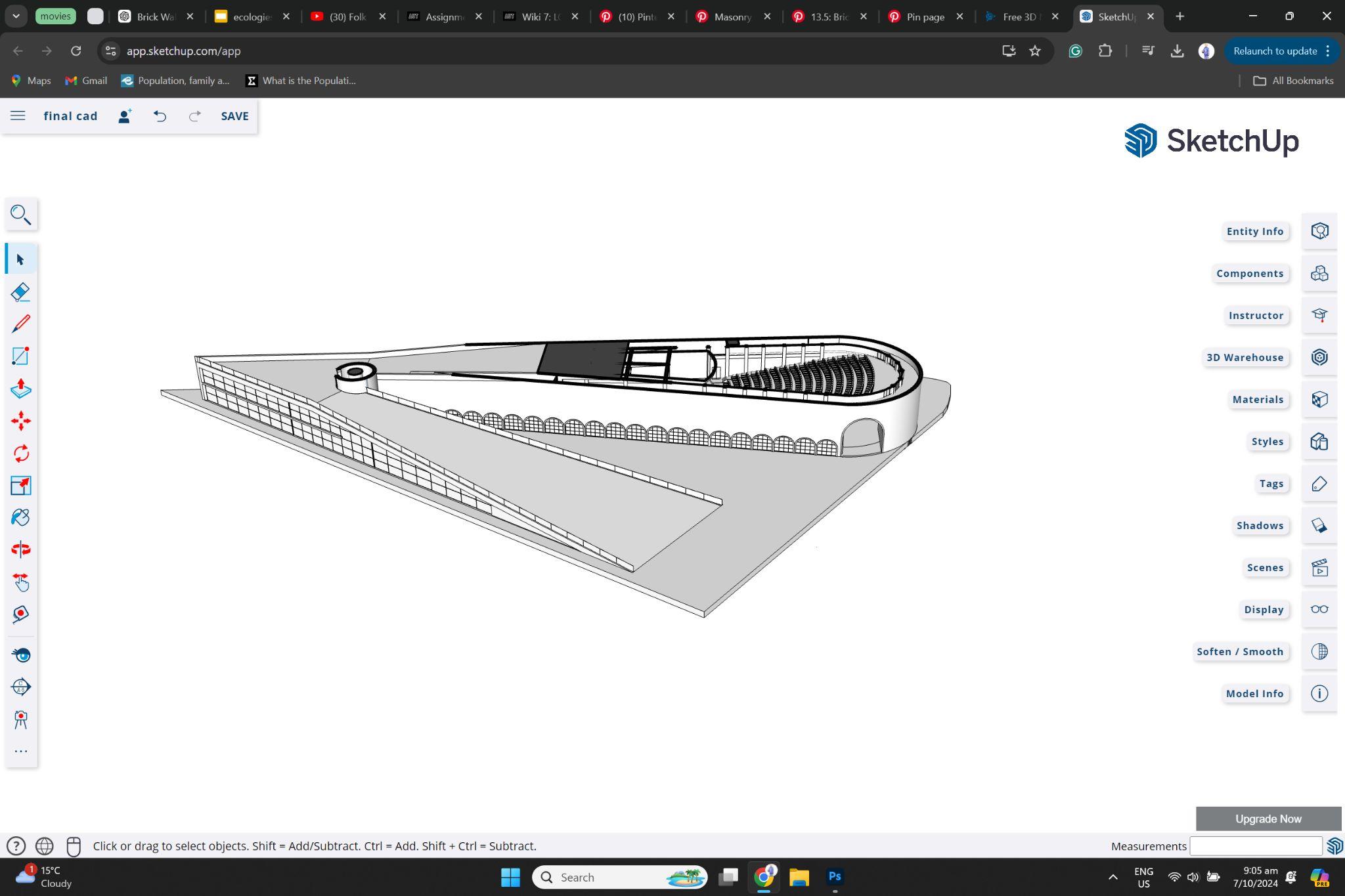Activate the Move tool

(20, 421)
